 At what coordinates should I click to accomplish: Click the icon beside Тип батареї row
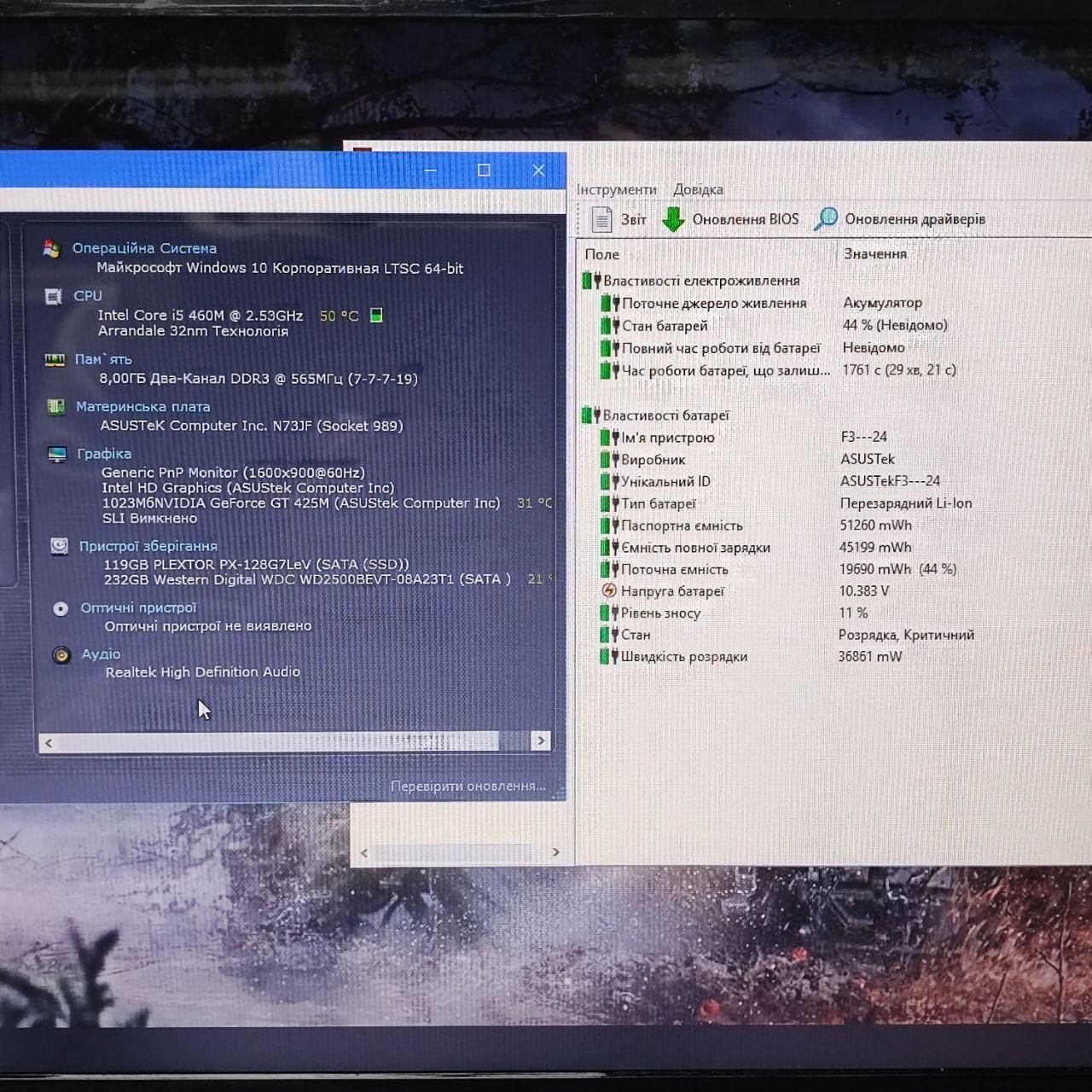pos(609,504)
